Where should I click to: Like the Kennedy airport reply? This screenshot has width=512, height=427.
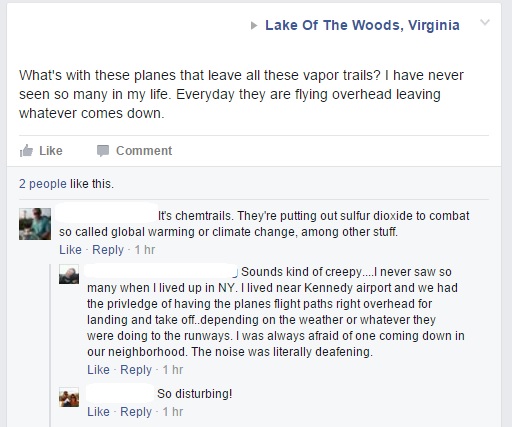coord(98,370)
